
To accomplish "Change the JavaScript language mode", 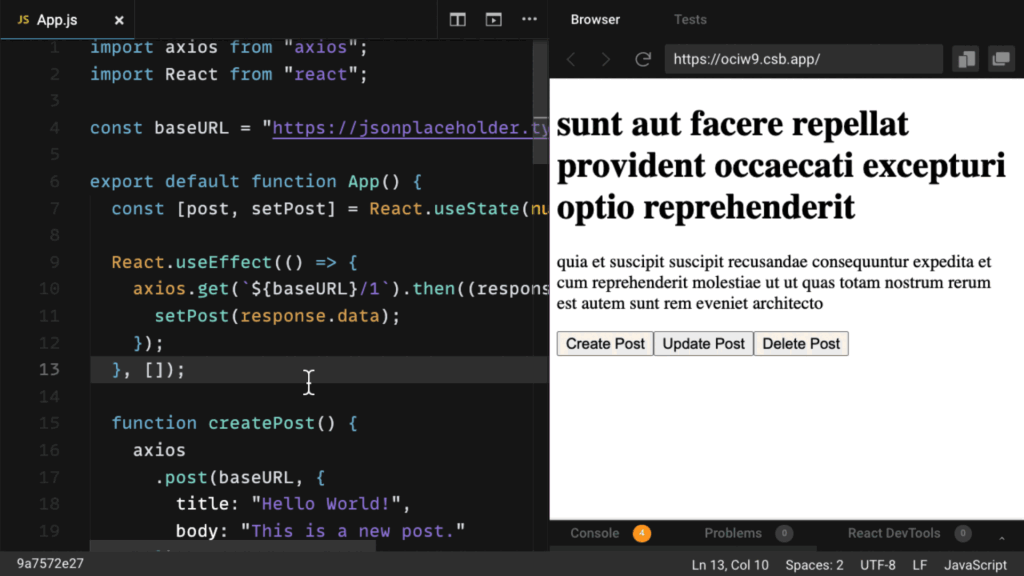I will click(975, 565).
